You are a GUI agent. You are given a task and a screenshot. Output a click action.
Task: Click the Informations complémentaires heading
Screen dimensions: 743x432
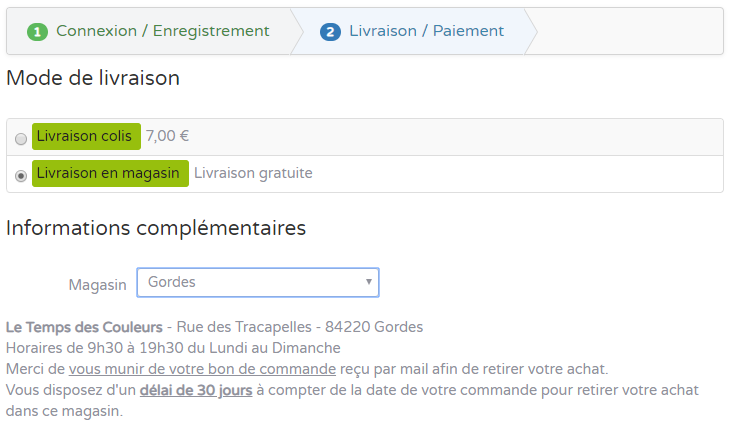pyautogui.click(x=156, y=228)
